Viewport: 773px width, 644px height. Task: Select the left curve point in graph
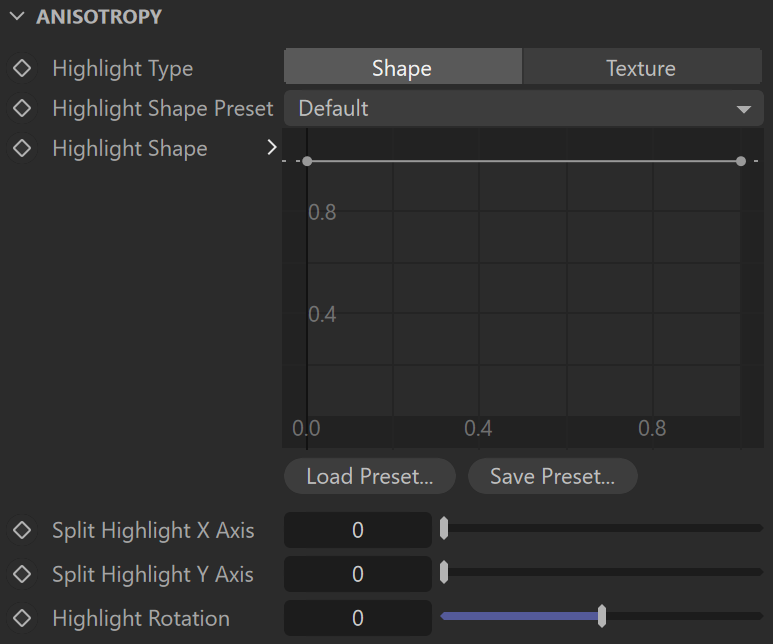pyautogui.click(x=307, y=161)
